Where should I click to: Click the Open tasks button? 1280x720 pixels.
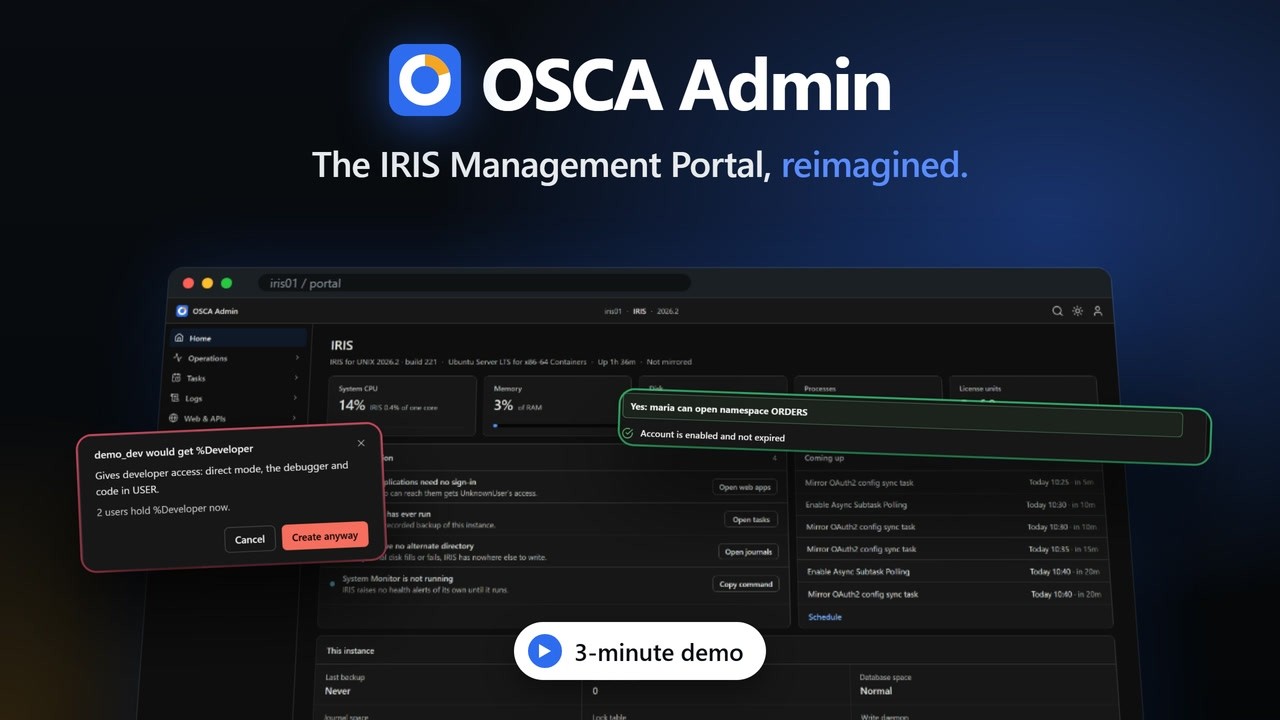tap(751, 519)
